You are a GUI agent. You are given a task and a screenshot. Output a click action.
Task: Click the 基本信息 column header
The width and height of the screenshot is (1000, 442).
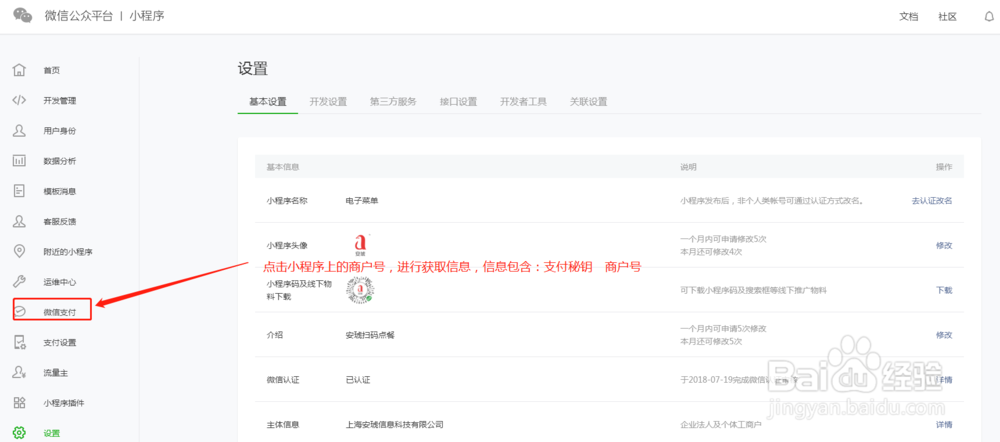coord(283,167)
